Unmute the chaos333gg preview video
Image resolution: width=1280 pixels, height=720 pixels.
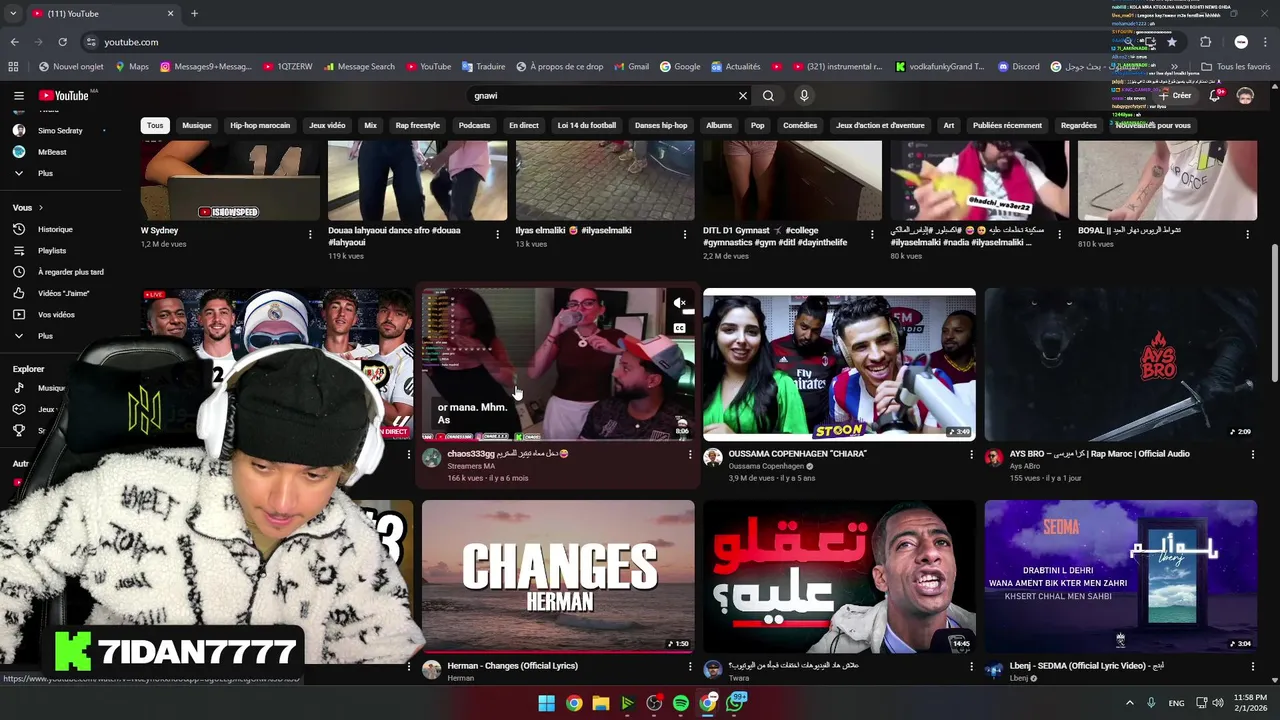click(680, 303)
